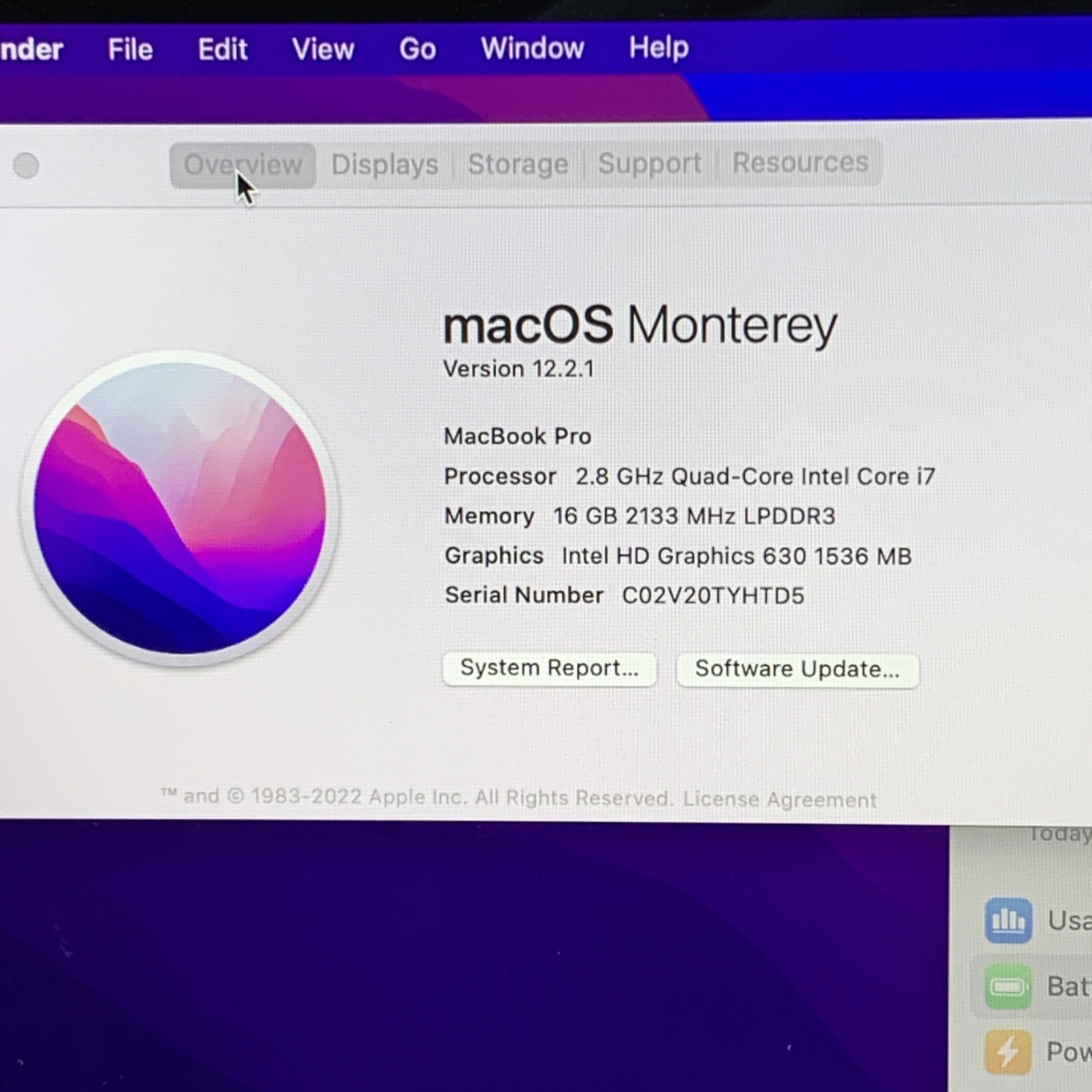Switch to the Resources tab
This screenshot has width=1092, height=1092.
[800, 162]
